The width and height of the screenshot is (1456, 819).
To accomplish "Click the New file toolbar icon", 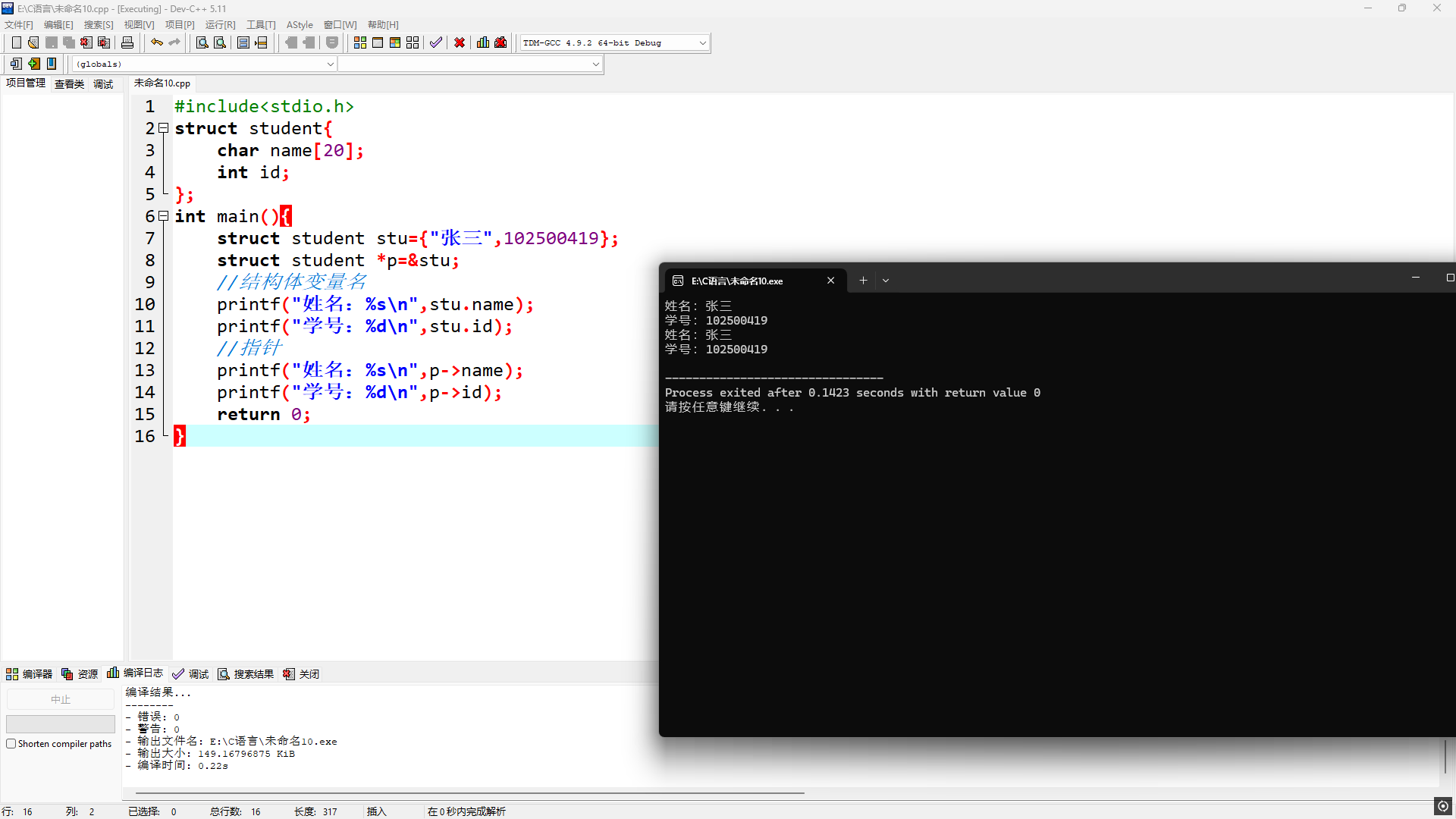I will [16, 43].
